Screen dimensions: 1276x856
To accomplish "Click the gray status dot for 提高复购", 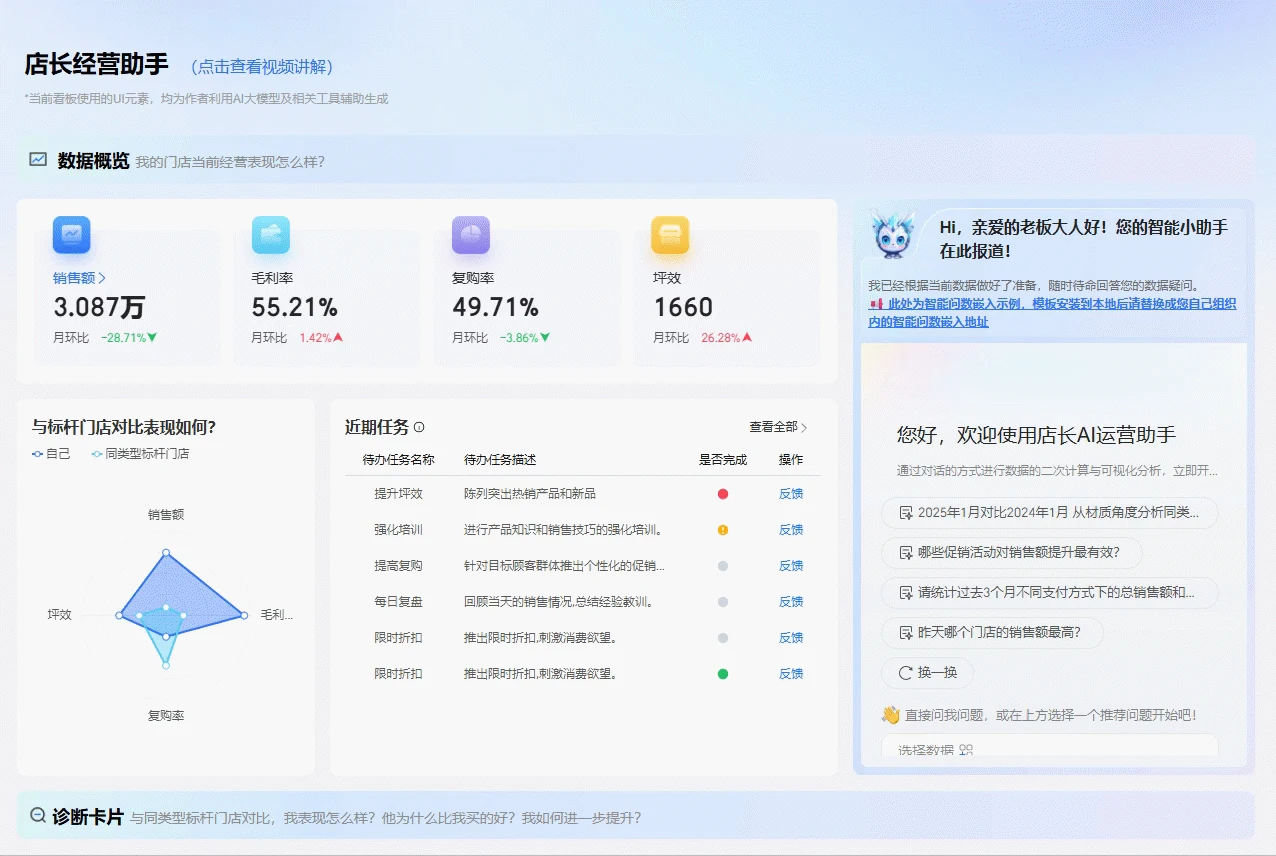I will (x=723, y=566).
